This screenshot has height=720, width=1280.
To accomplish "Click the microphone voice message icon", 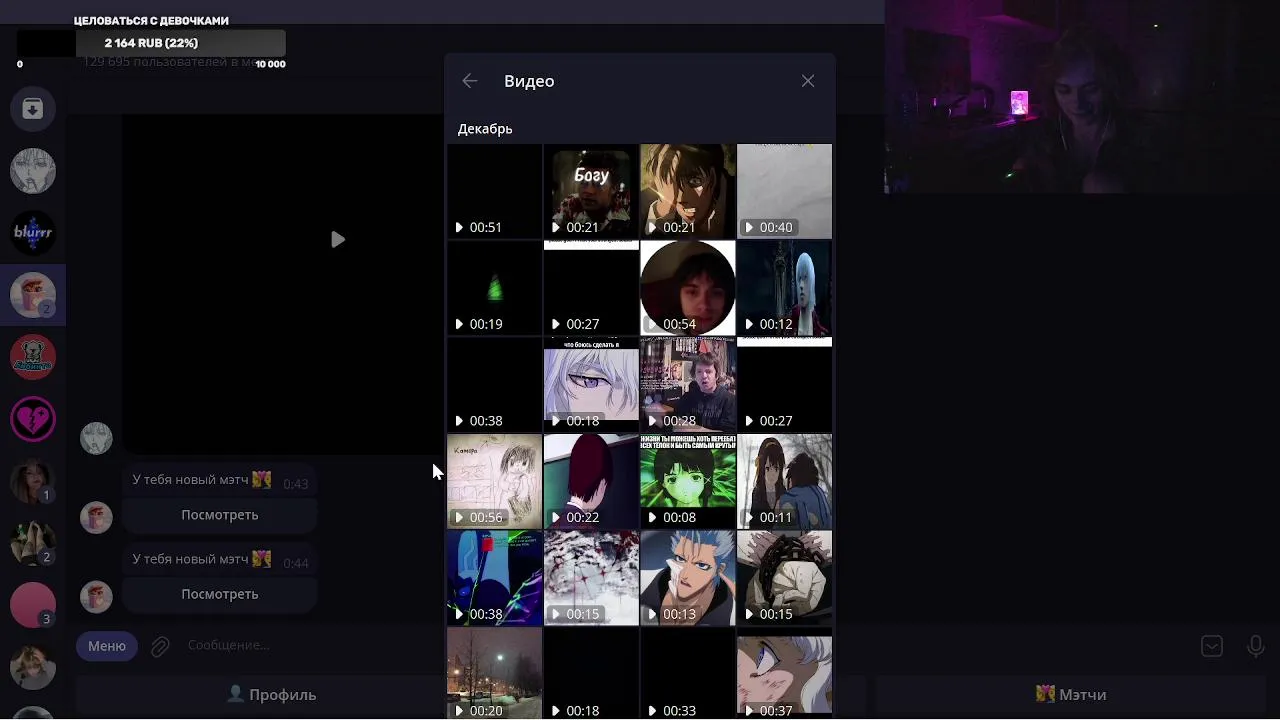I will [x=1256, y=646].
